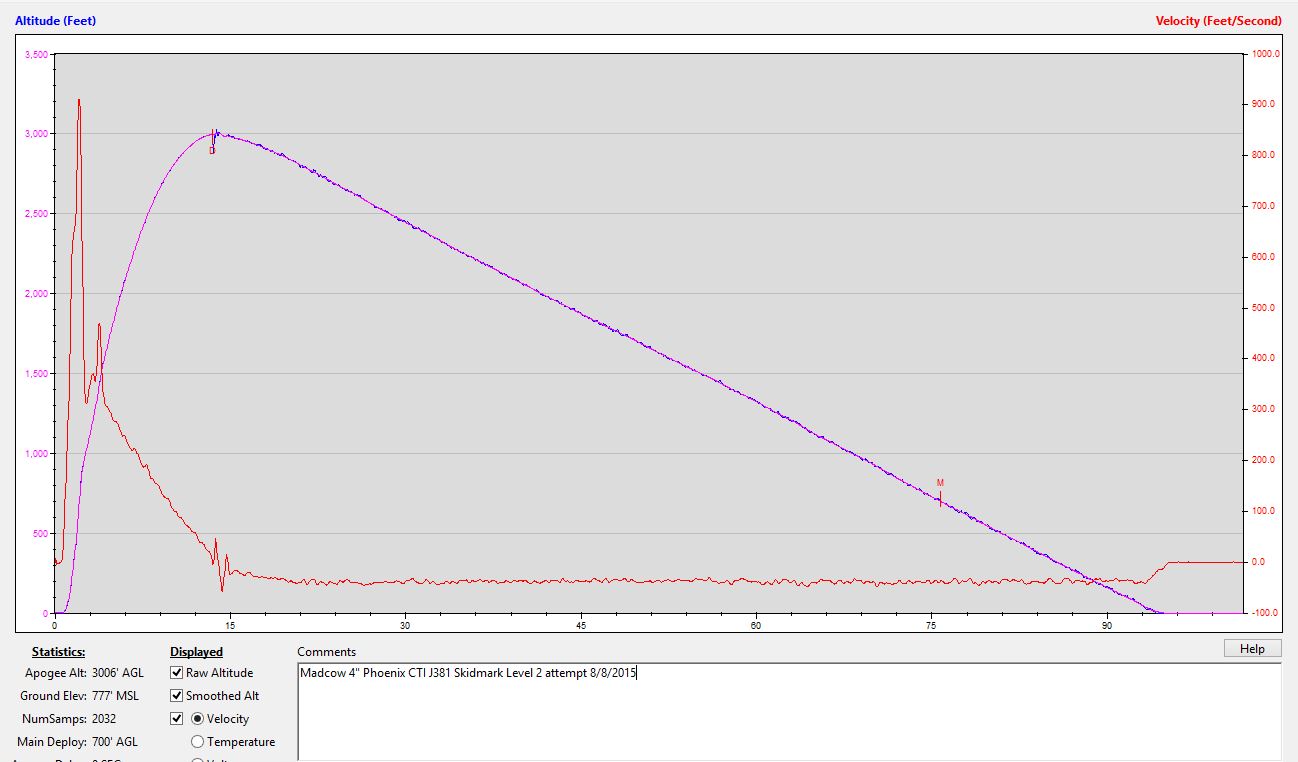Toggle the Smoothed Alt checkbox

177,696
